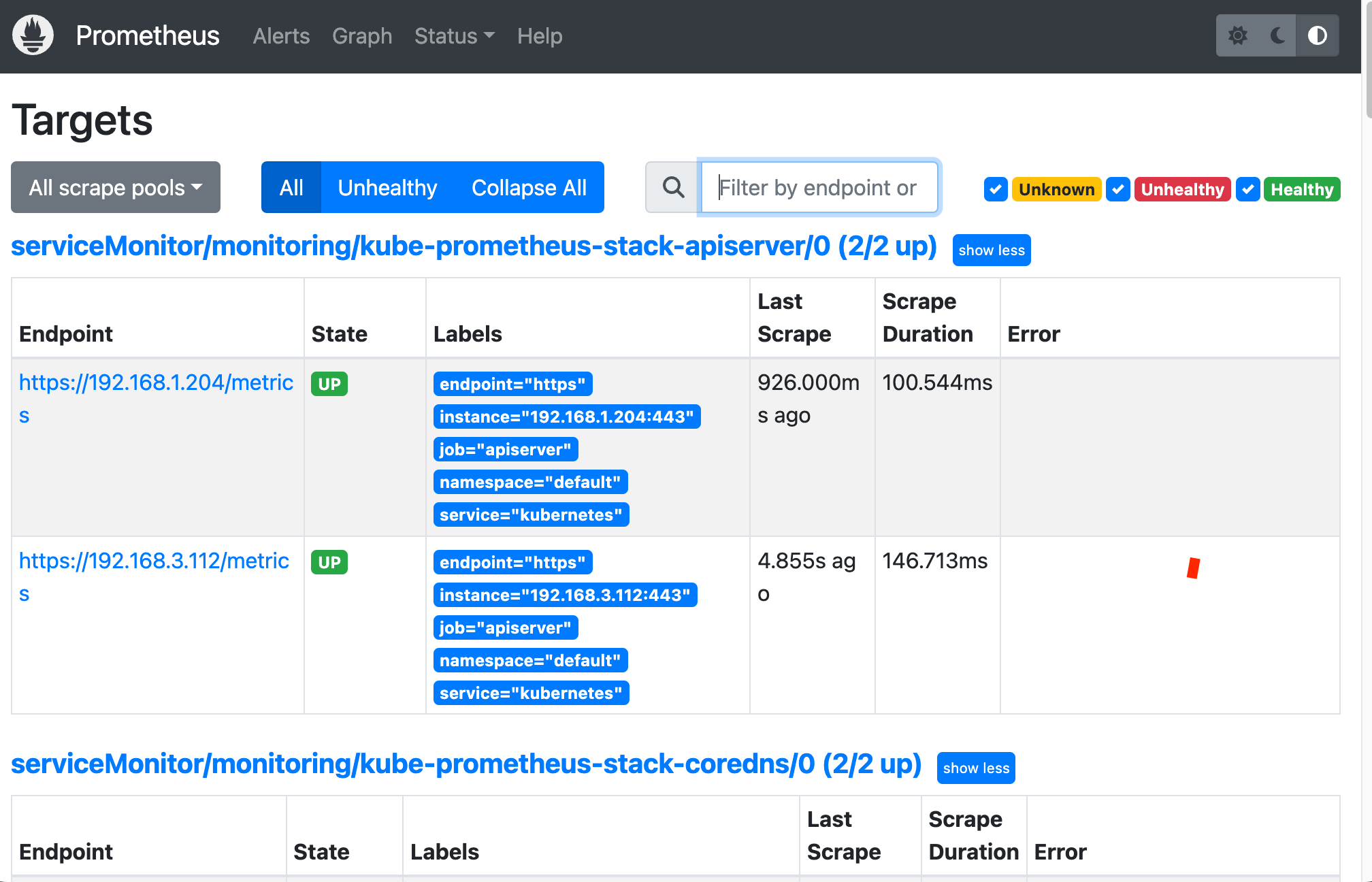This screenshot has height=882, width=1372.
Task: Click the magnifying glass search icon
Action: [x=673, y=187]
